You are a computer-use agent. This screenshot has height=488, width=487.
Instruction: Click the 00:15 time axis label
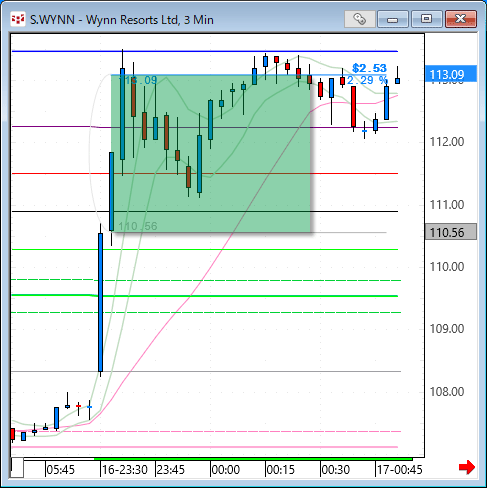pyautogui.click(x=281, y=470)
